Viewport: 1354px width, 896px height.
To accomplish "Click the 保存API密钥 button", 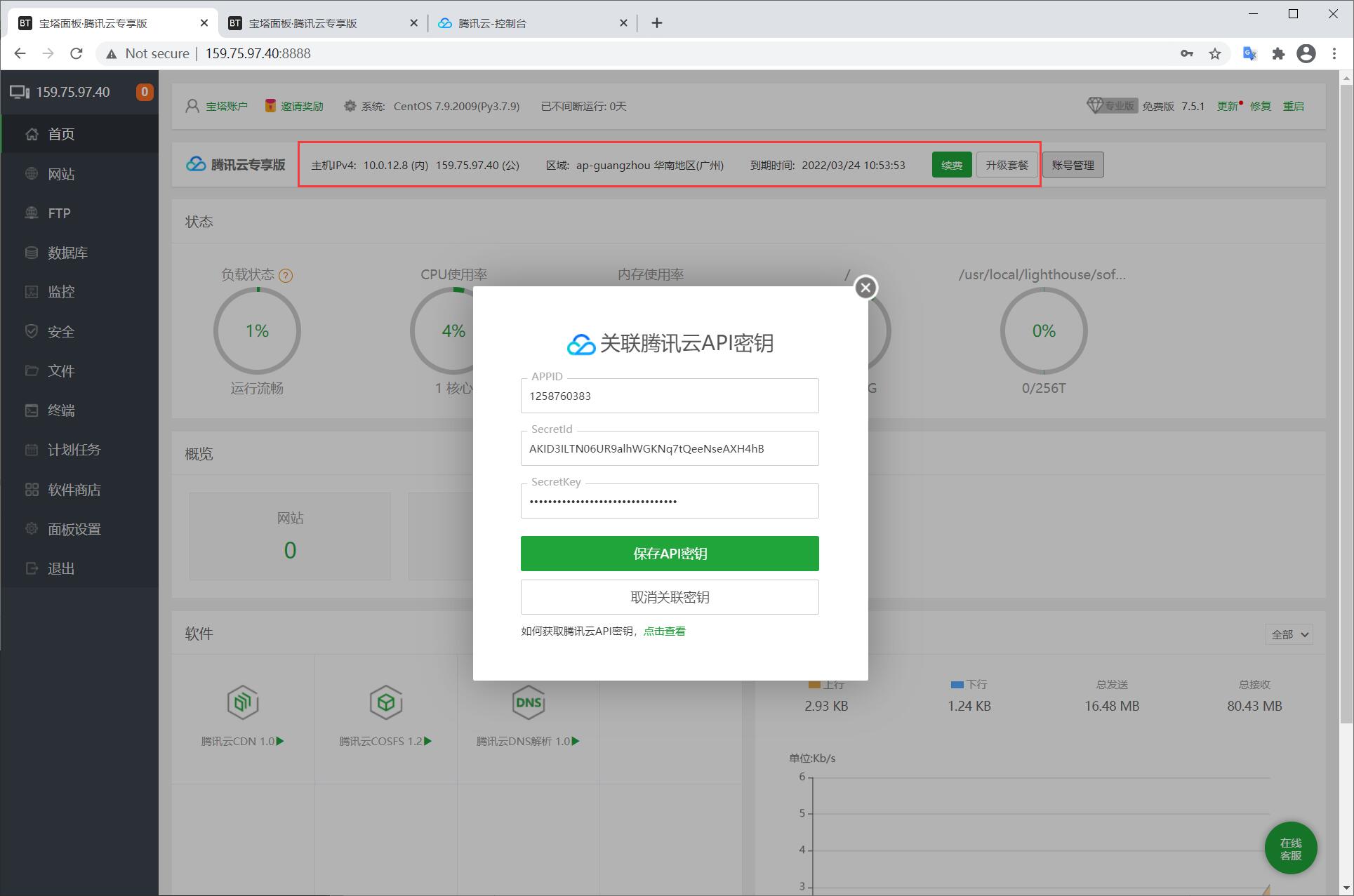I will pos(670,554).
